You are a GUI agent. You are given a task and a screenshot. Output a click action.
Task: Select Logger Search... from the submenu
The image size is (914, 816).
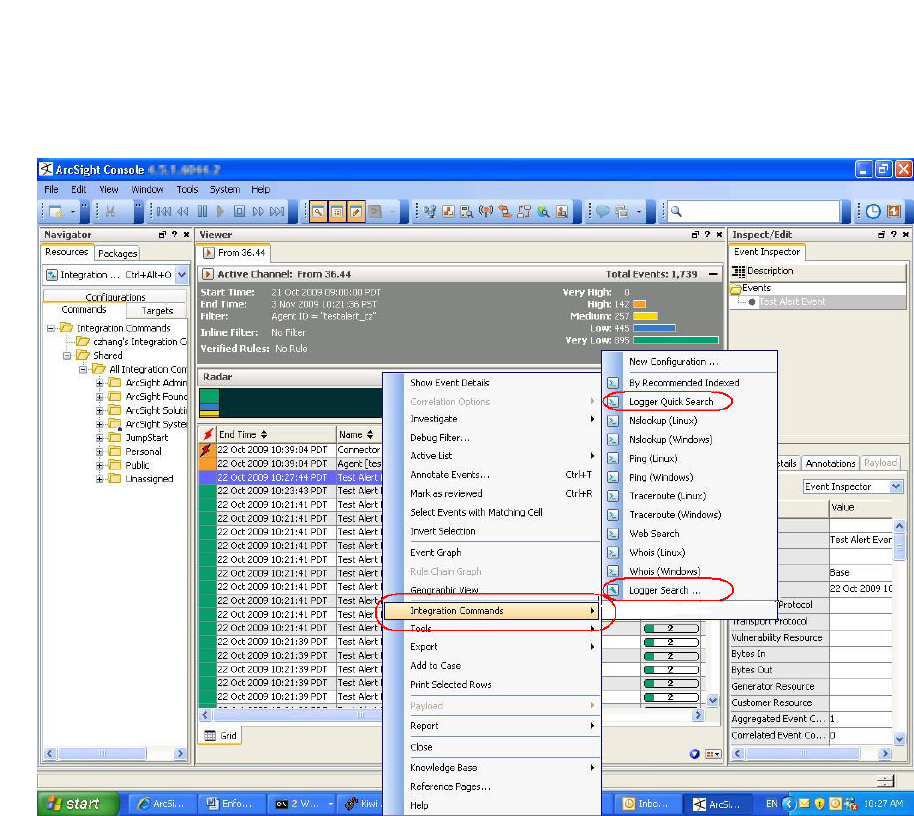point(664,590)
